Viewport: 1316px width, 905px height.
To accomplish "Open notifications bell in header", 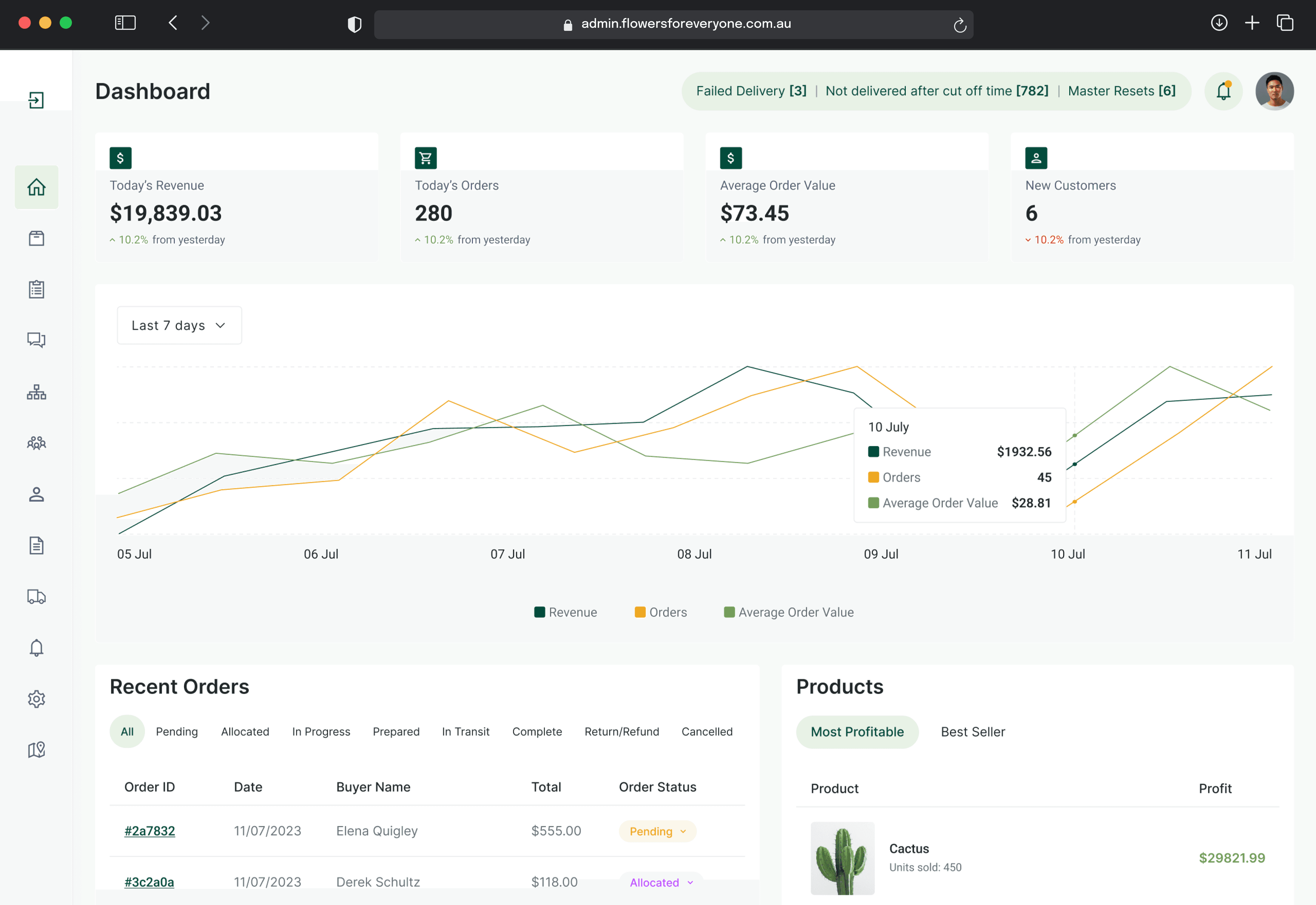I will coord(1223,91).
